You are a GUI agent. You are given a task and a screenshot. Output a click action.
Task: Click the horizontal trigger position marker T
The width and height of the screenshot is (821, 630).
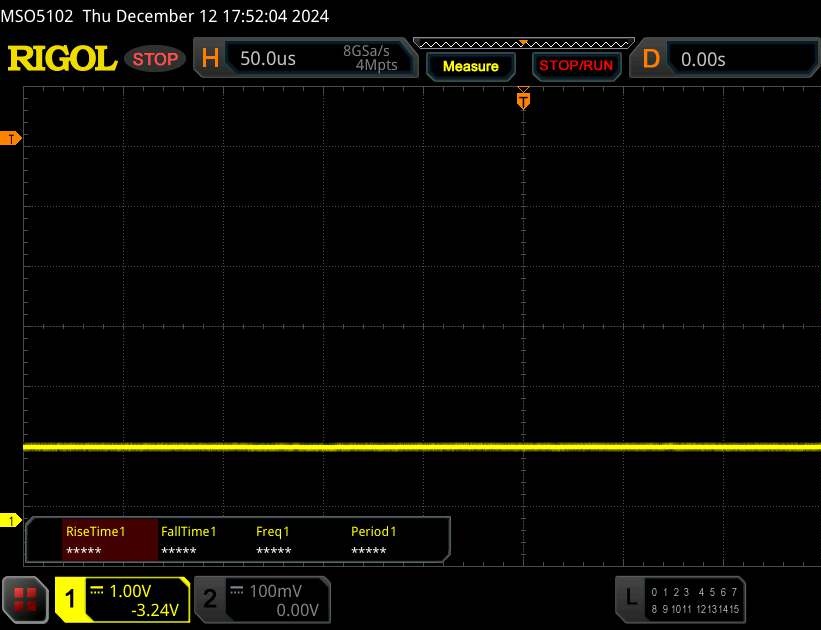click(523, 100)
